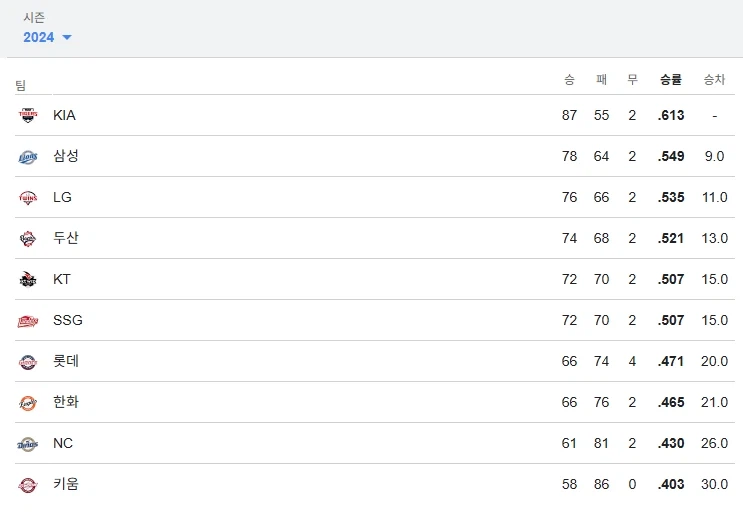Click the KT Wiz team logo
The width and height of the screenshot is (743, 513).
27,279
